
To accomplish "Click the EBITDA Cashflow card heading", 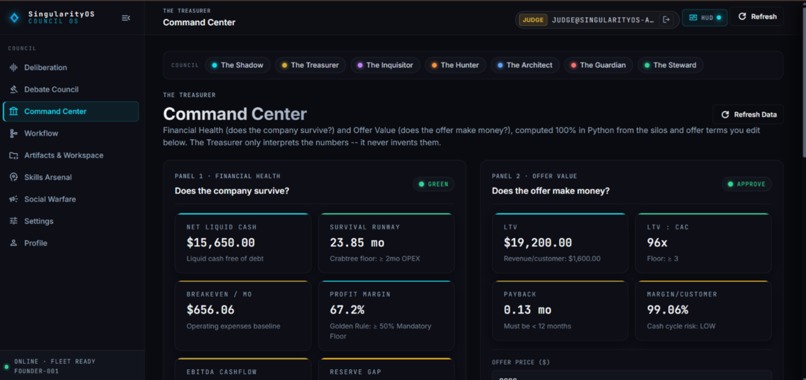I will [222, 372].
